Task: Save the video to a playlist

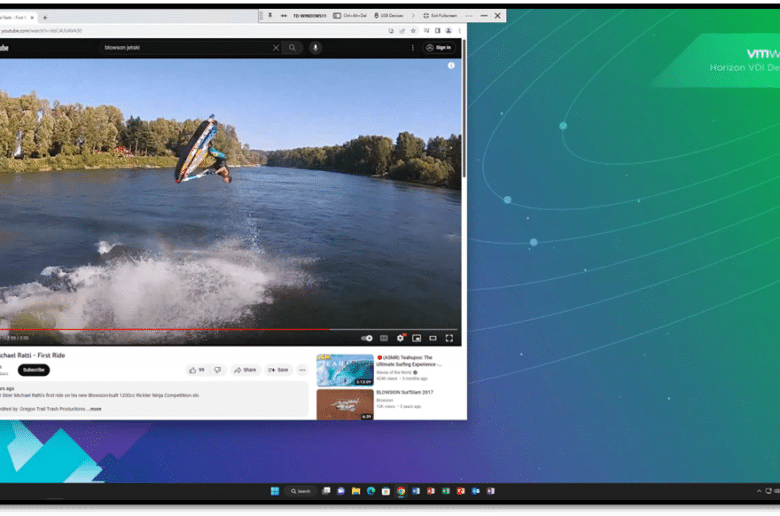Action: click(x=278, y=370)
